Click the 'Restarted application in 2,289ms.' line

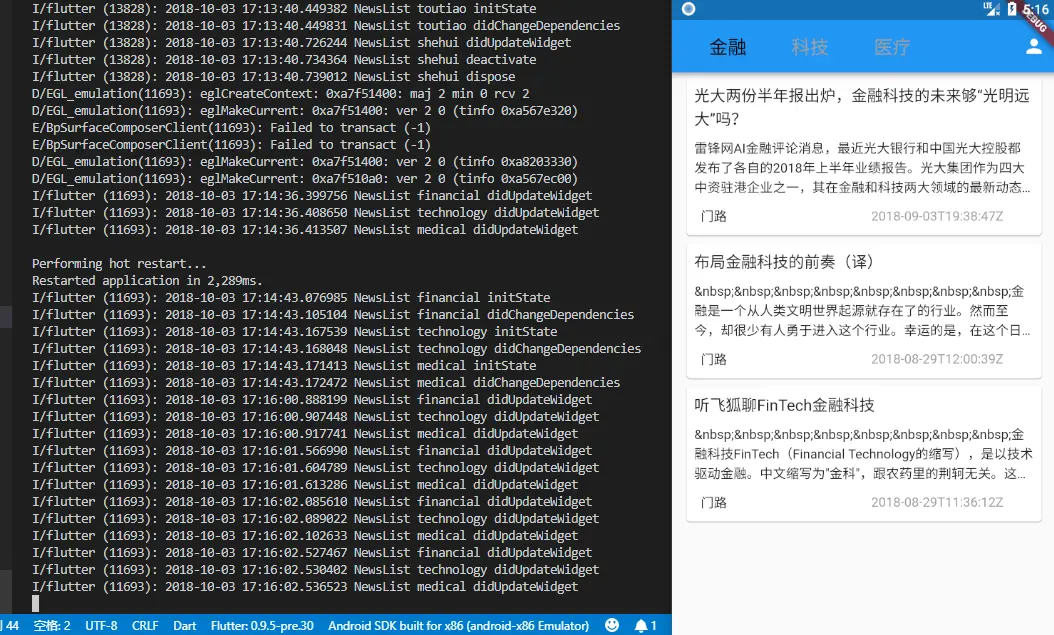click(147, 280)
